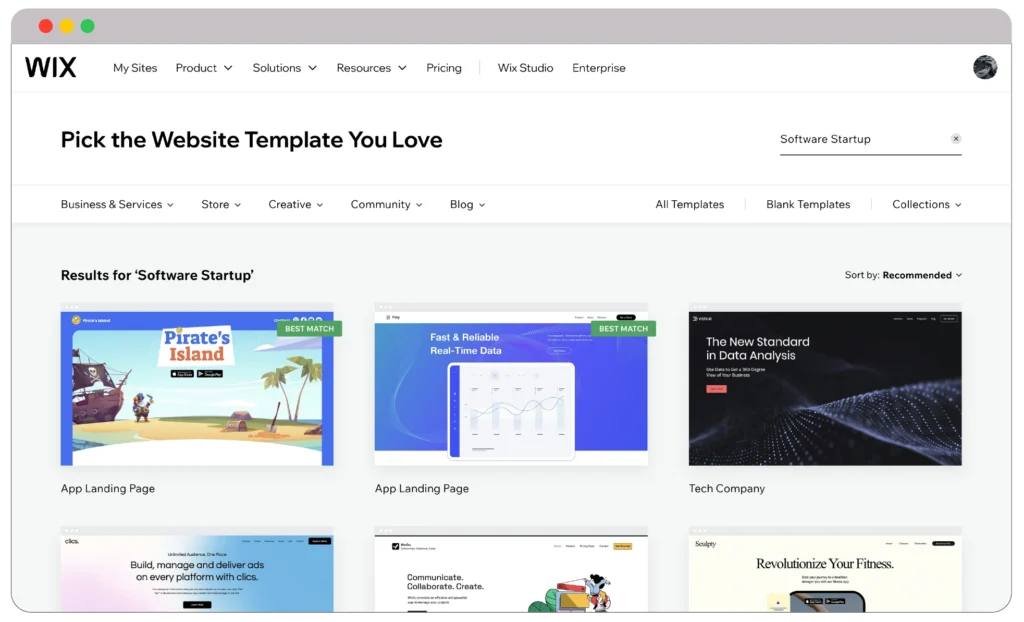
Task: Expand the Solutions dropdown menu
Action: point(284,68)
